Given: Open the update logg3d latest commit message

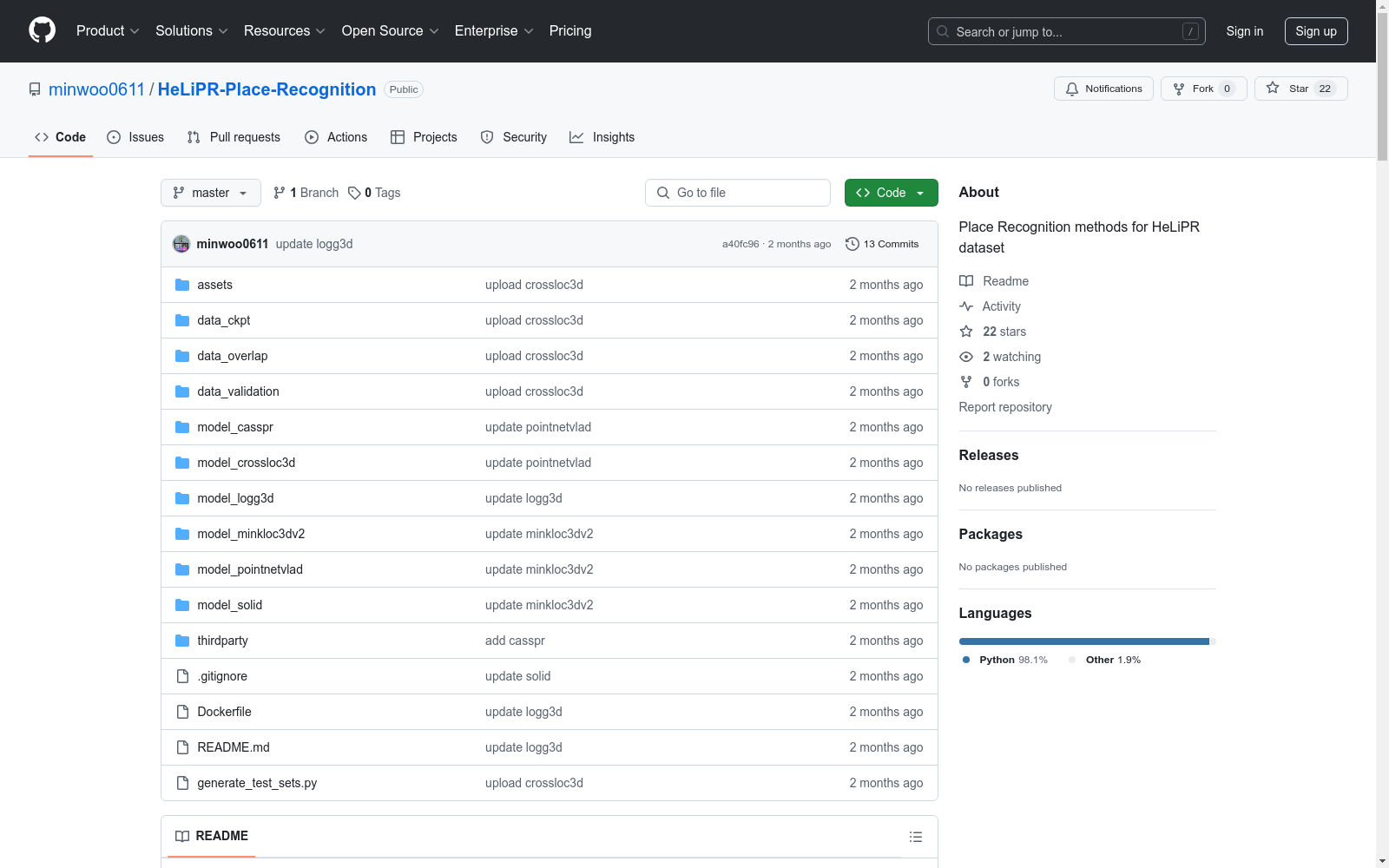Looking at the screenshot, I should click(314, 244).
